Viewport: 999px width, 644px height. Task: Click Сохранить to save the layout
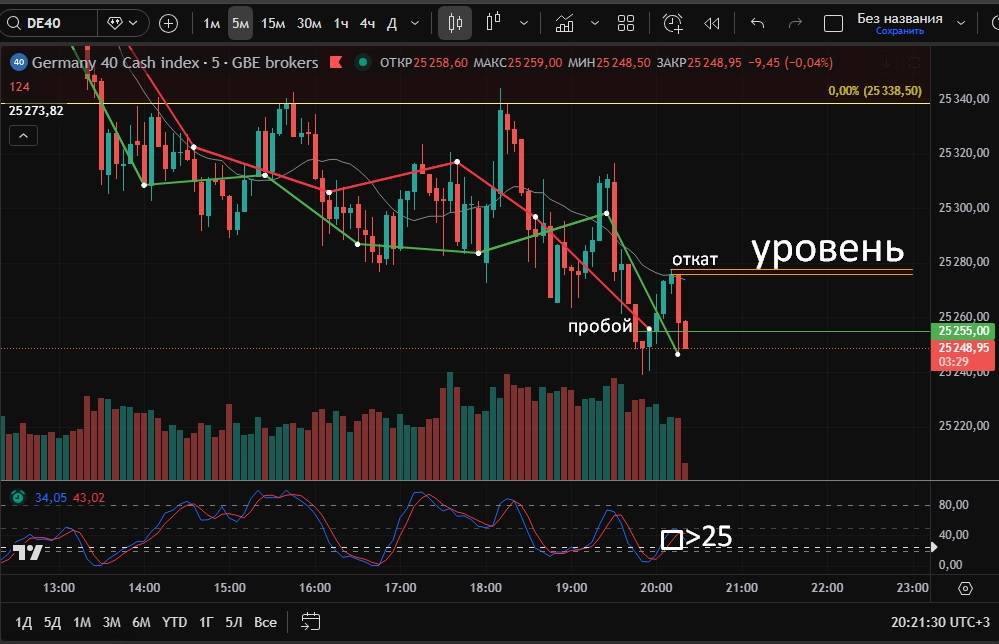click(899, 31)
